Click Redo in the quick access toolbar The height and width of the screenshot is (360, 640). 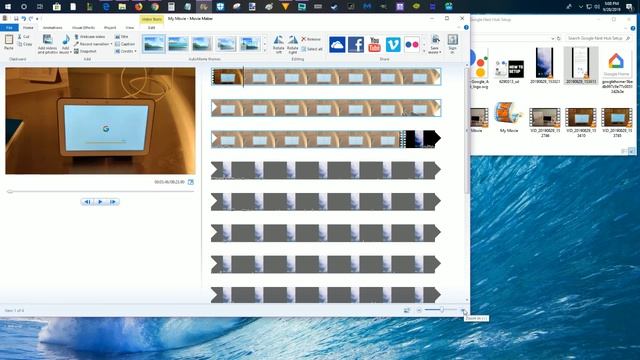[x=31, y=19]
